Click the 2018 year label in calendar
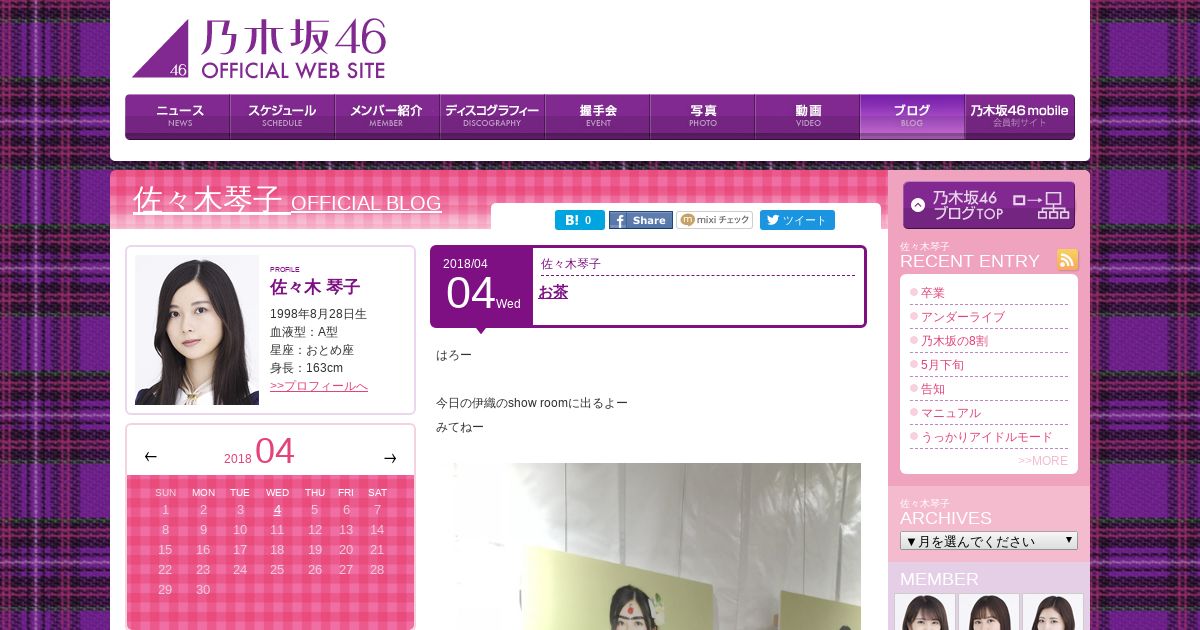 click(x=238, y=459)
